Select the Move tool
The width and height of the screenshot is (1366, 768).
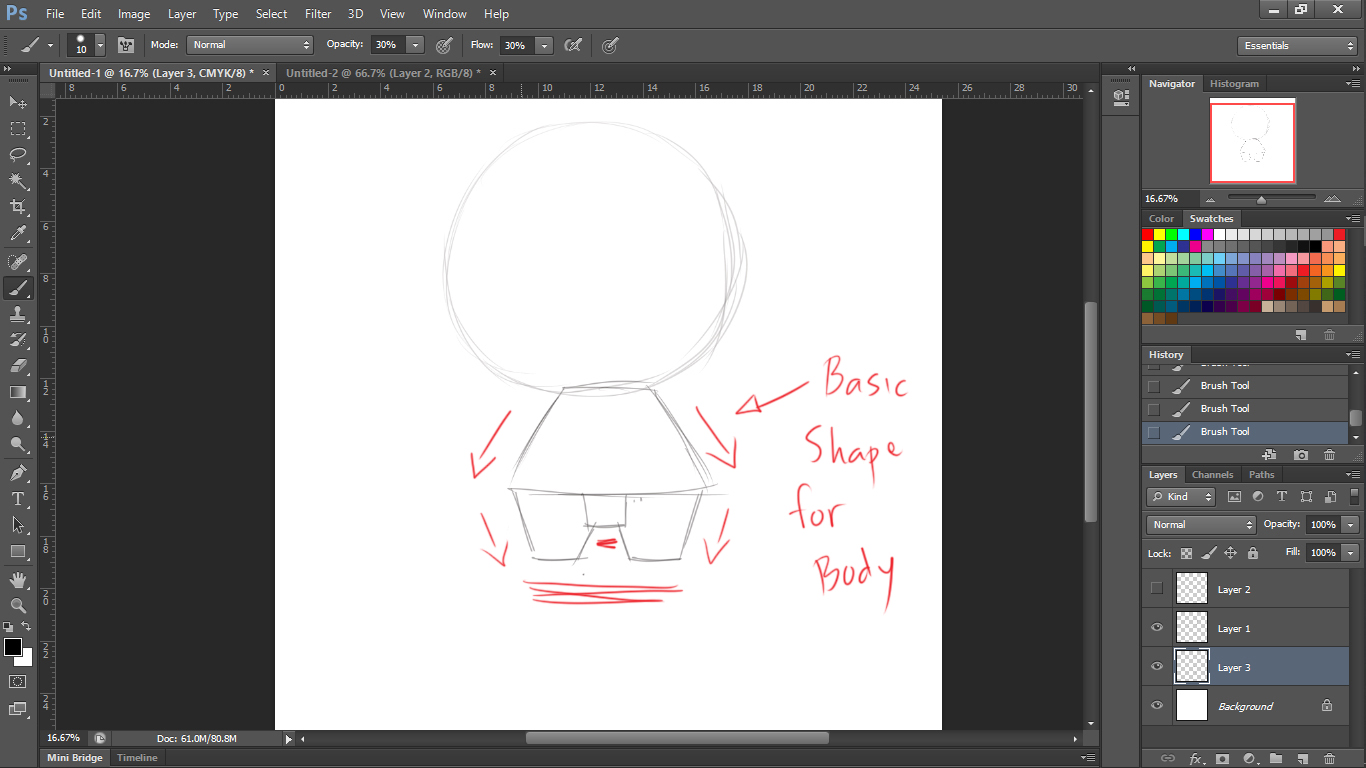tap(17, 103)
